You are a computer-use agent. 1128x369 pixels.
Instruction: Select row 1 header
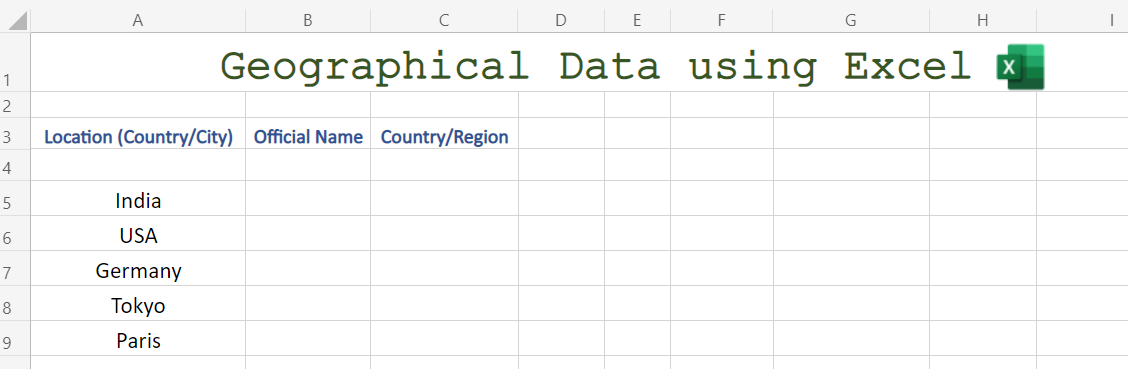[15, 62]
